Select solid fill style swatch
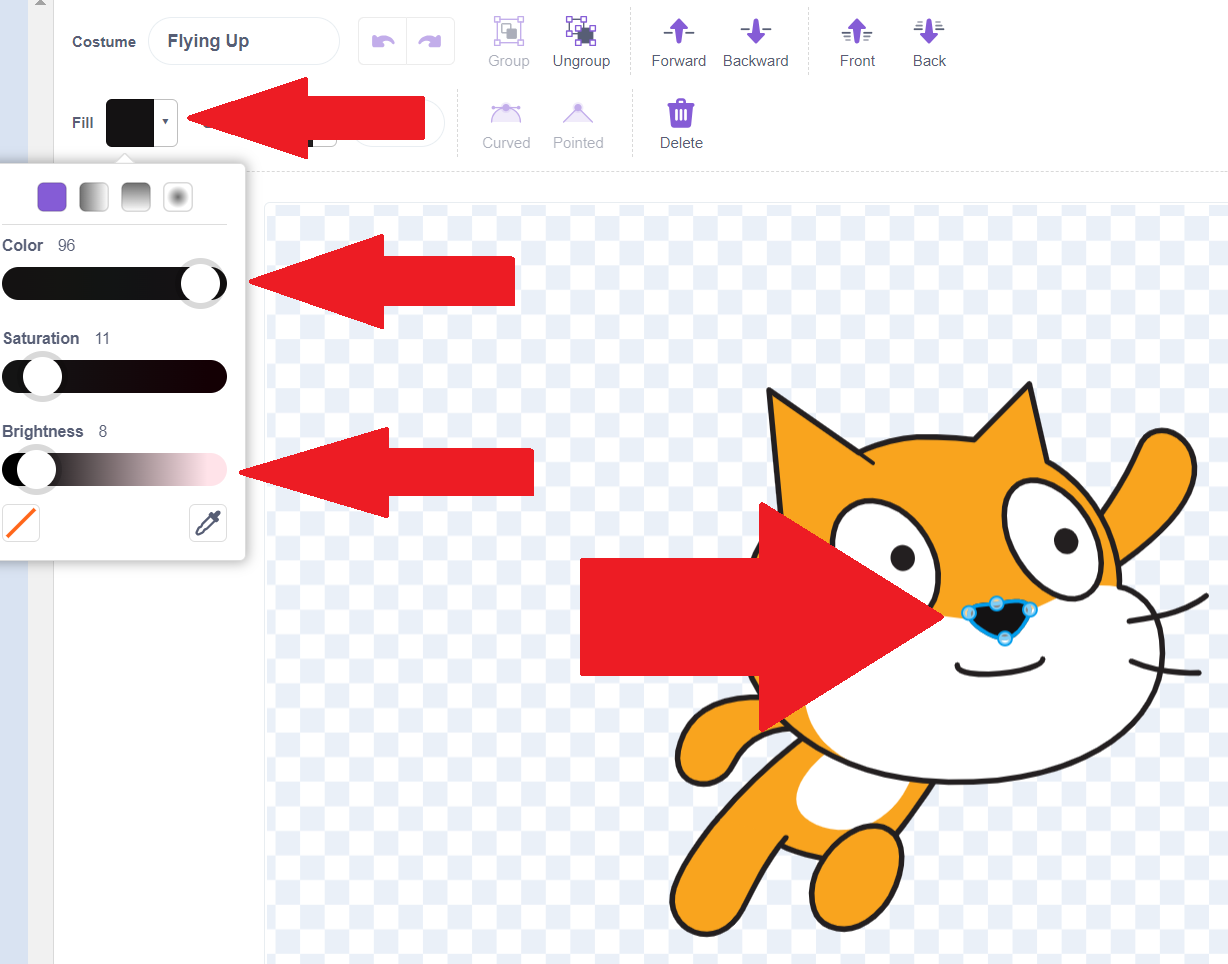Image resolution: width=1228 pixels, height=964 pixels. coord(52,197)
